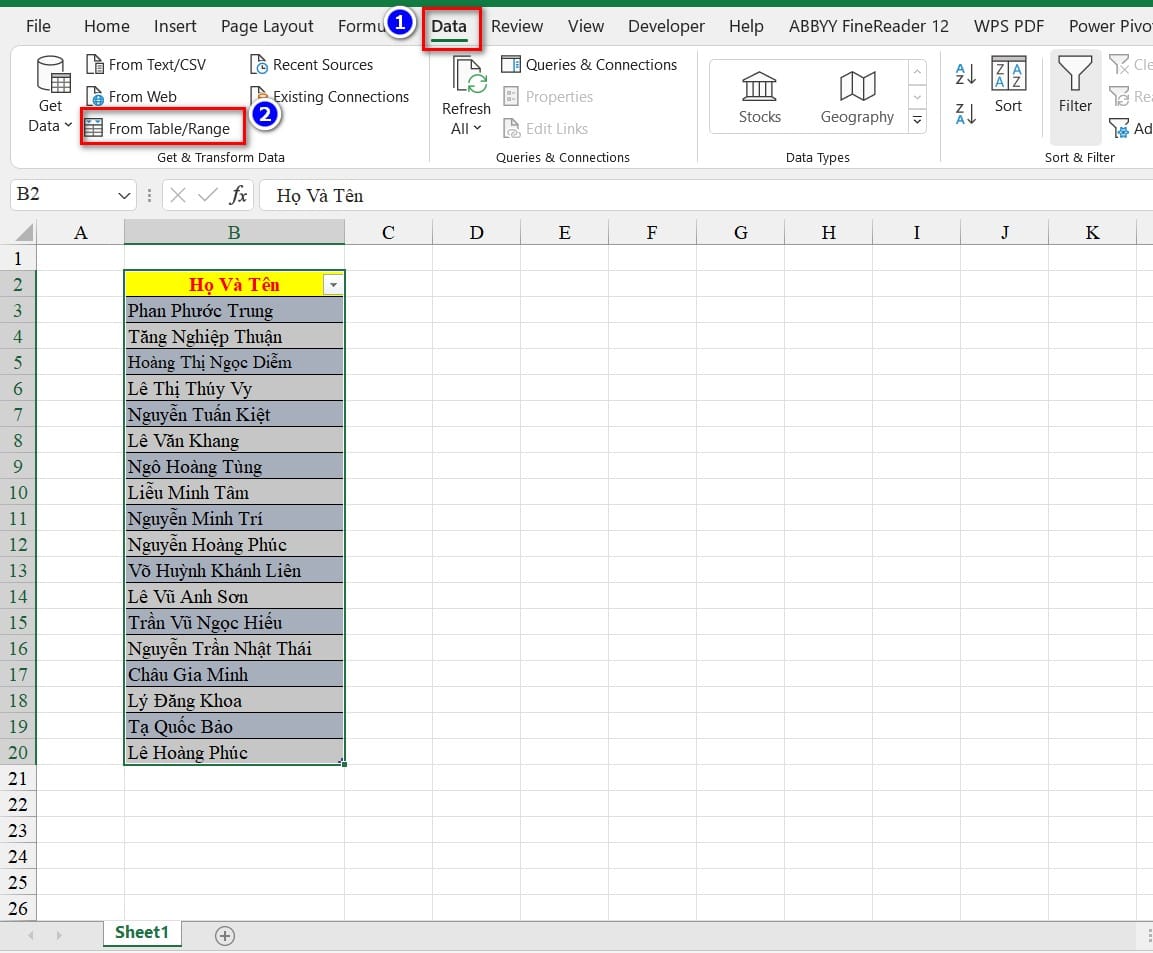1153x953 pixels.
Task: Sort ascending A to Z
Action: [x=966, y=74]
